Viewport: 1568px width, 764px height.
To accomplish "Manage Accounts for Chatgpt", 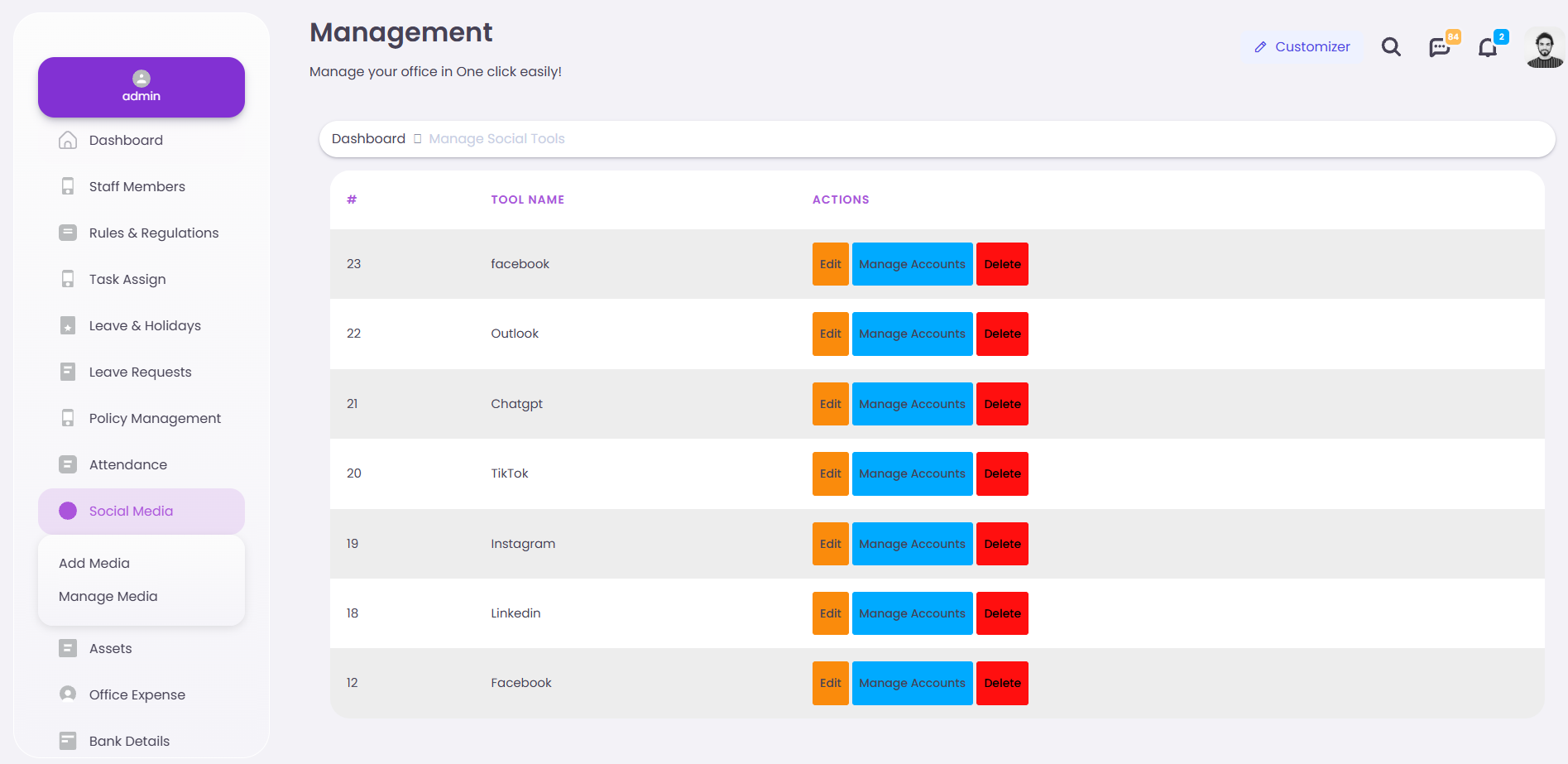I will pos(913,404).
